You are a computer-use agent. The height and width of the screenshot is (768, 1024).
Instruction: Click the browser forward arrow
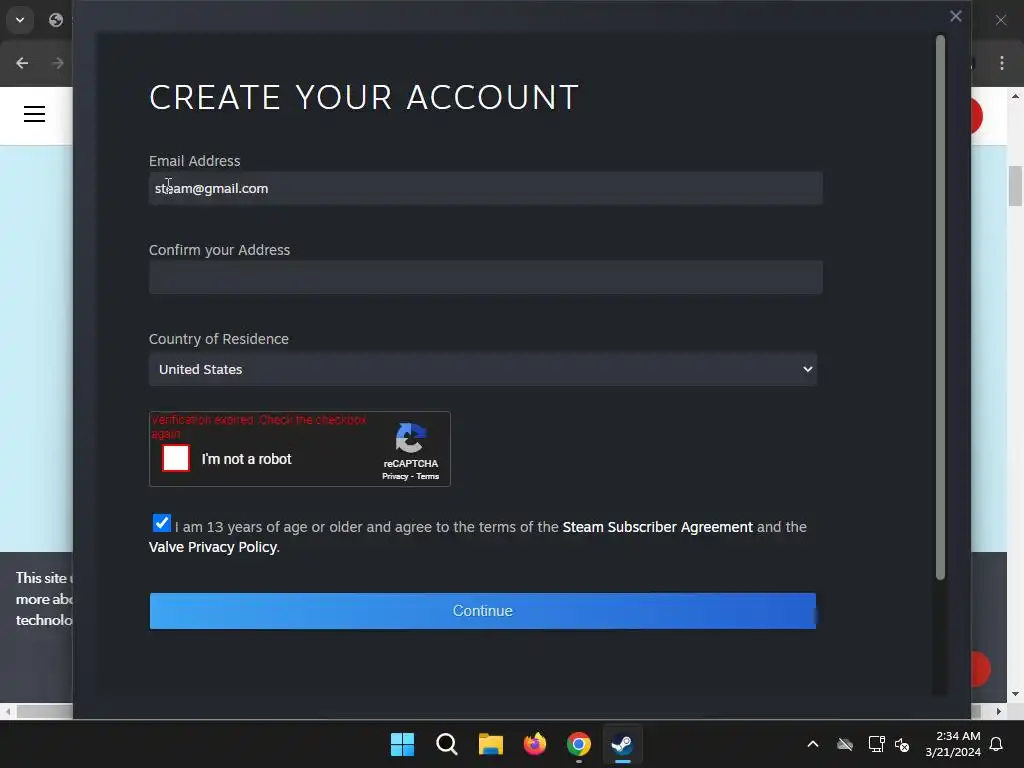coord(57,63)
